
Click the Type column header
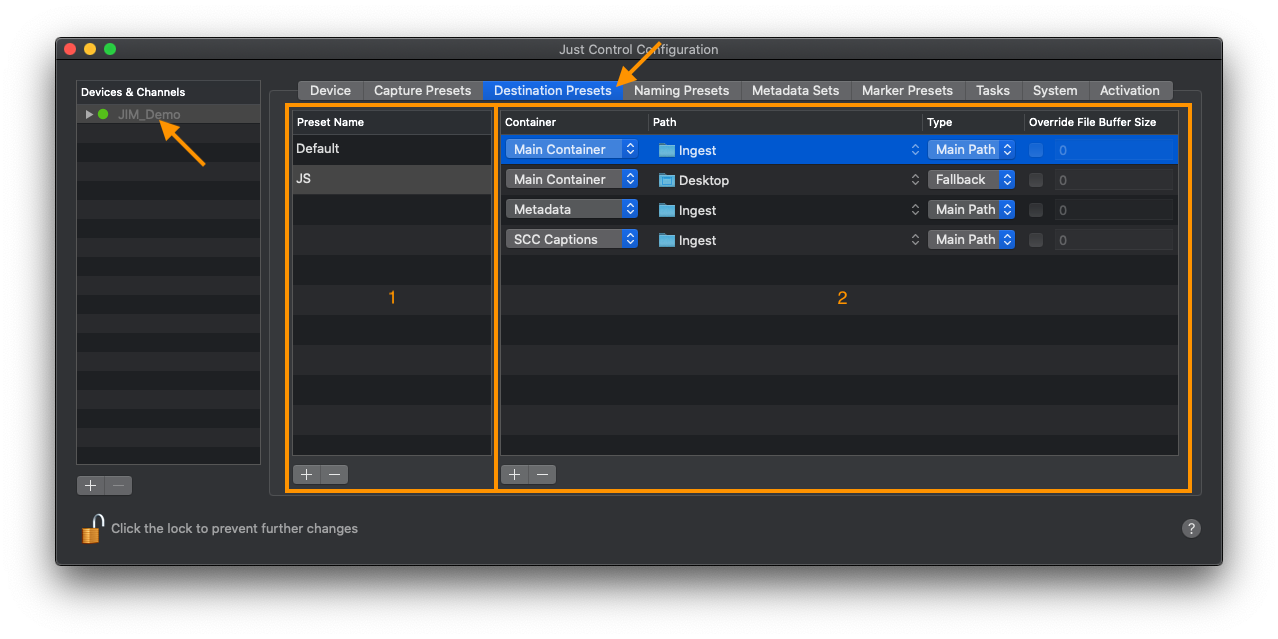click(x=974, y=122)
